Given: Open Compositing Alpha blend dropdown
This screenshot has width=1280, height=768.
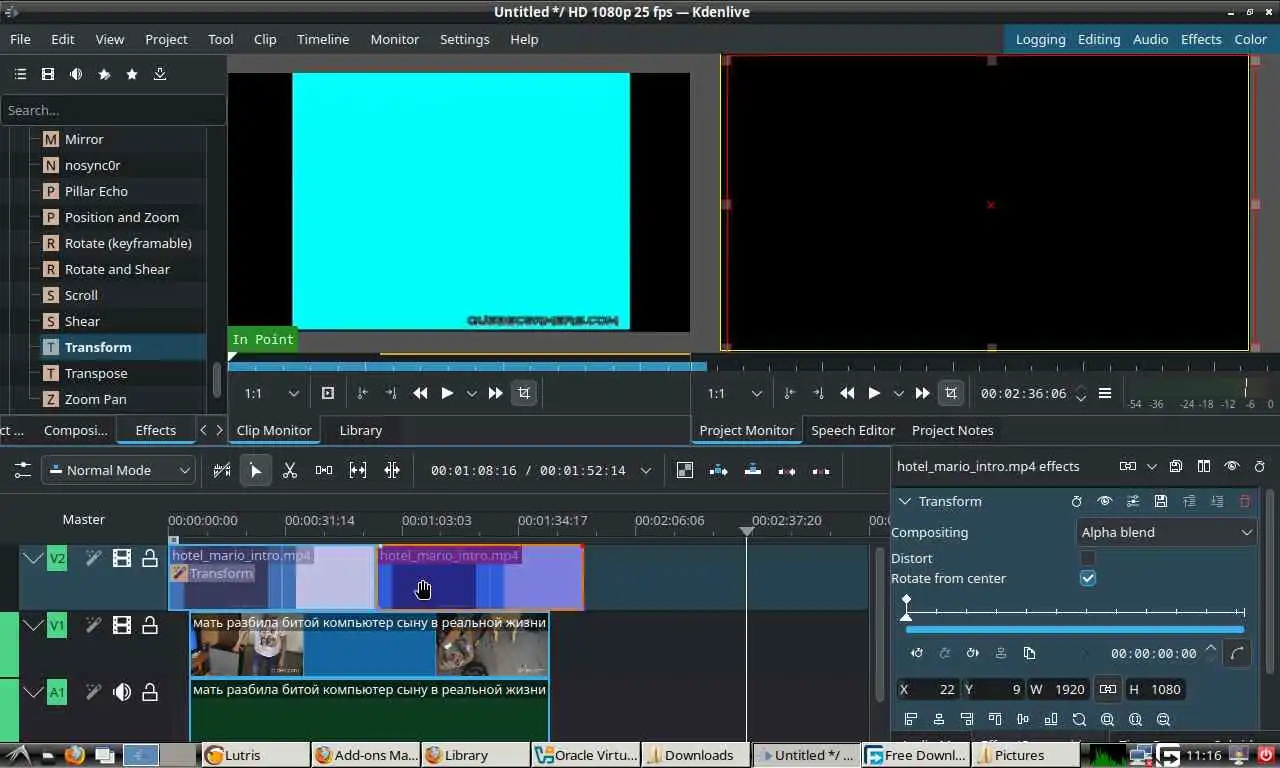Looking at the screenshot, I should [1166, 532].
